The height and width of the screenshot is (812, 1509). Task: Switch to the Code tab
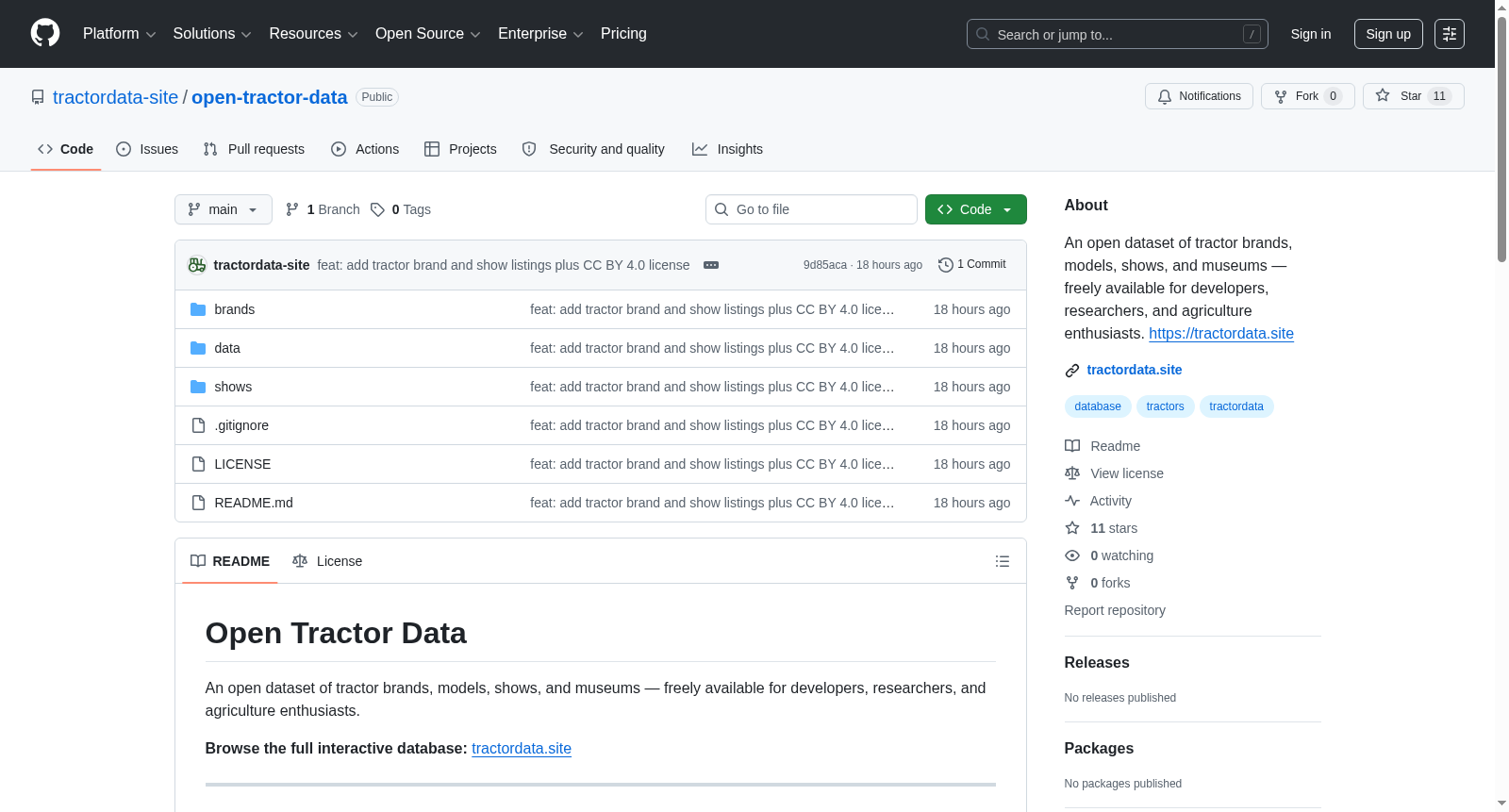[x=66, y=149]
